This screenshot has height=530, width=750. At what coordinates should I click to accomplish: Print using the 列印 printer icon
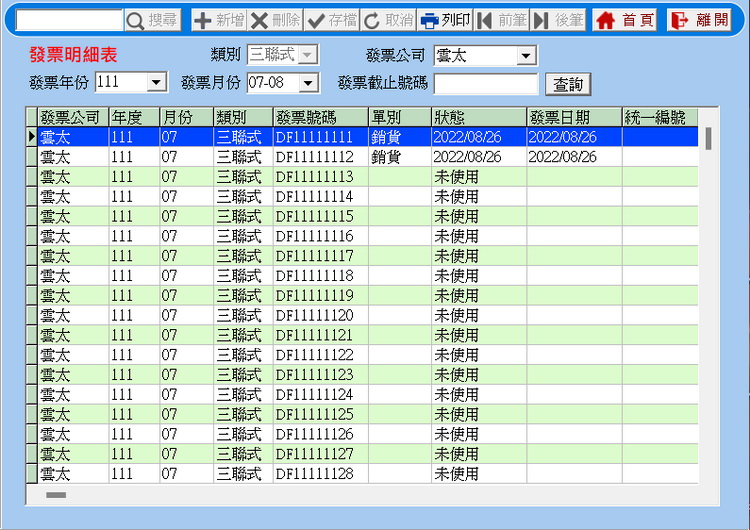pyautogui.click(x=430, y=20)
